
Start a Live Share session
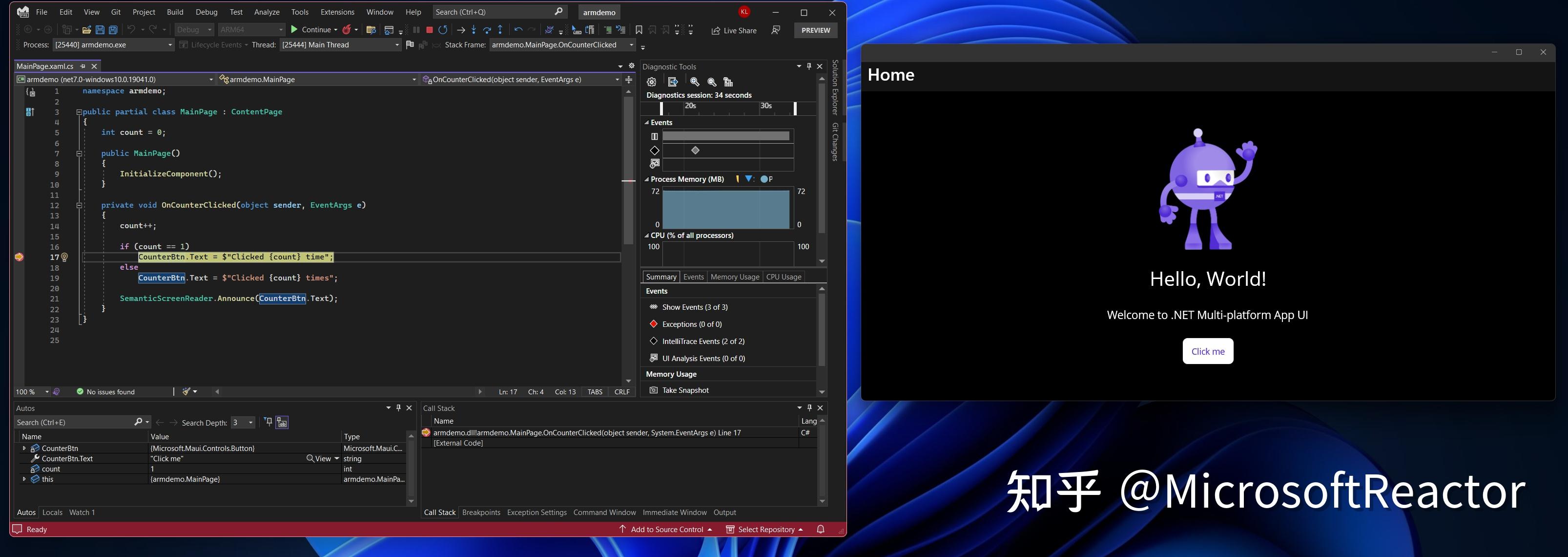click(x=734, y=30)
